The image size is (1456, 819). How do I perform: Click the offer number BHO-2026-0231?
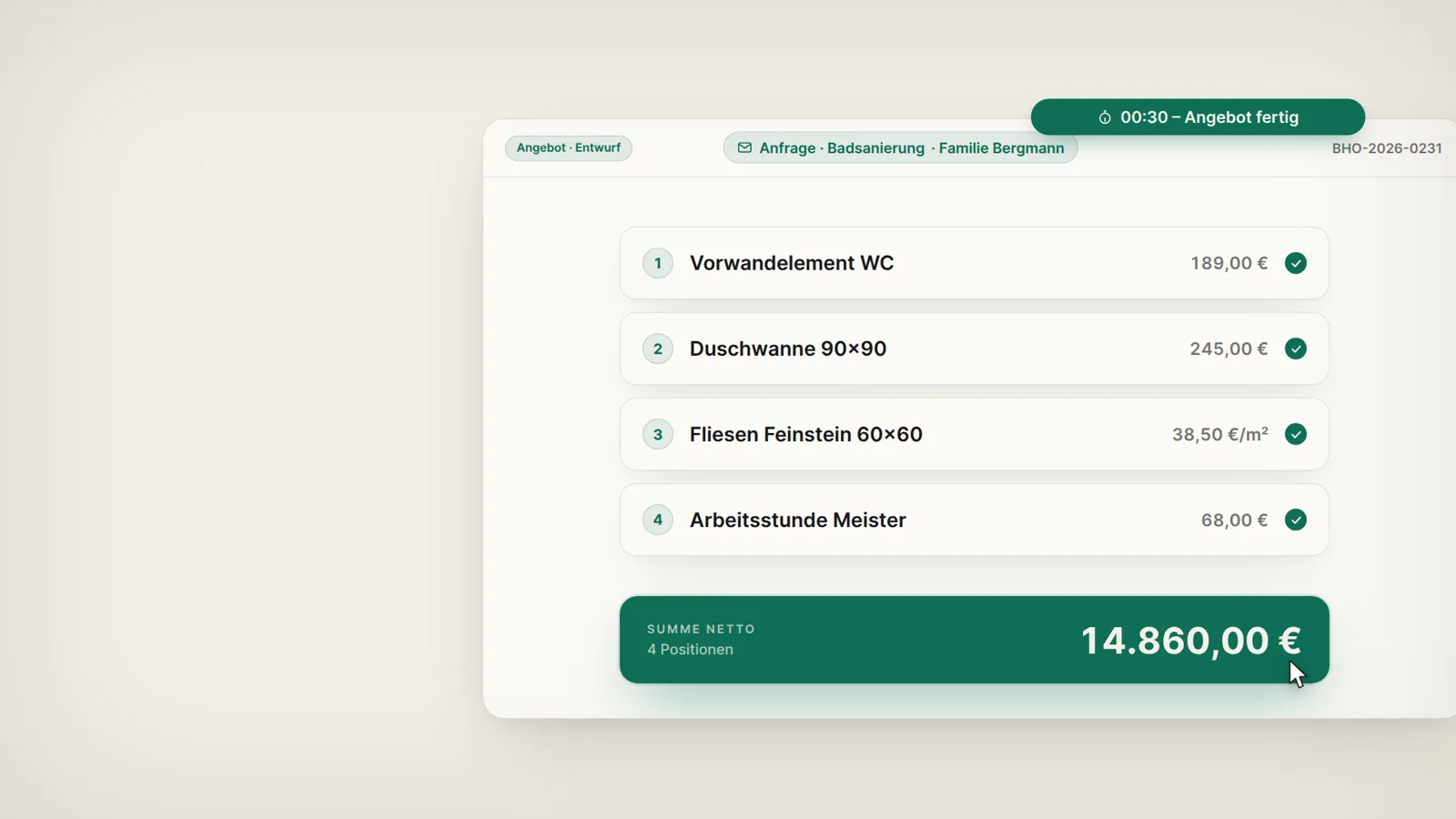pos(1387,148)
